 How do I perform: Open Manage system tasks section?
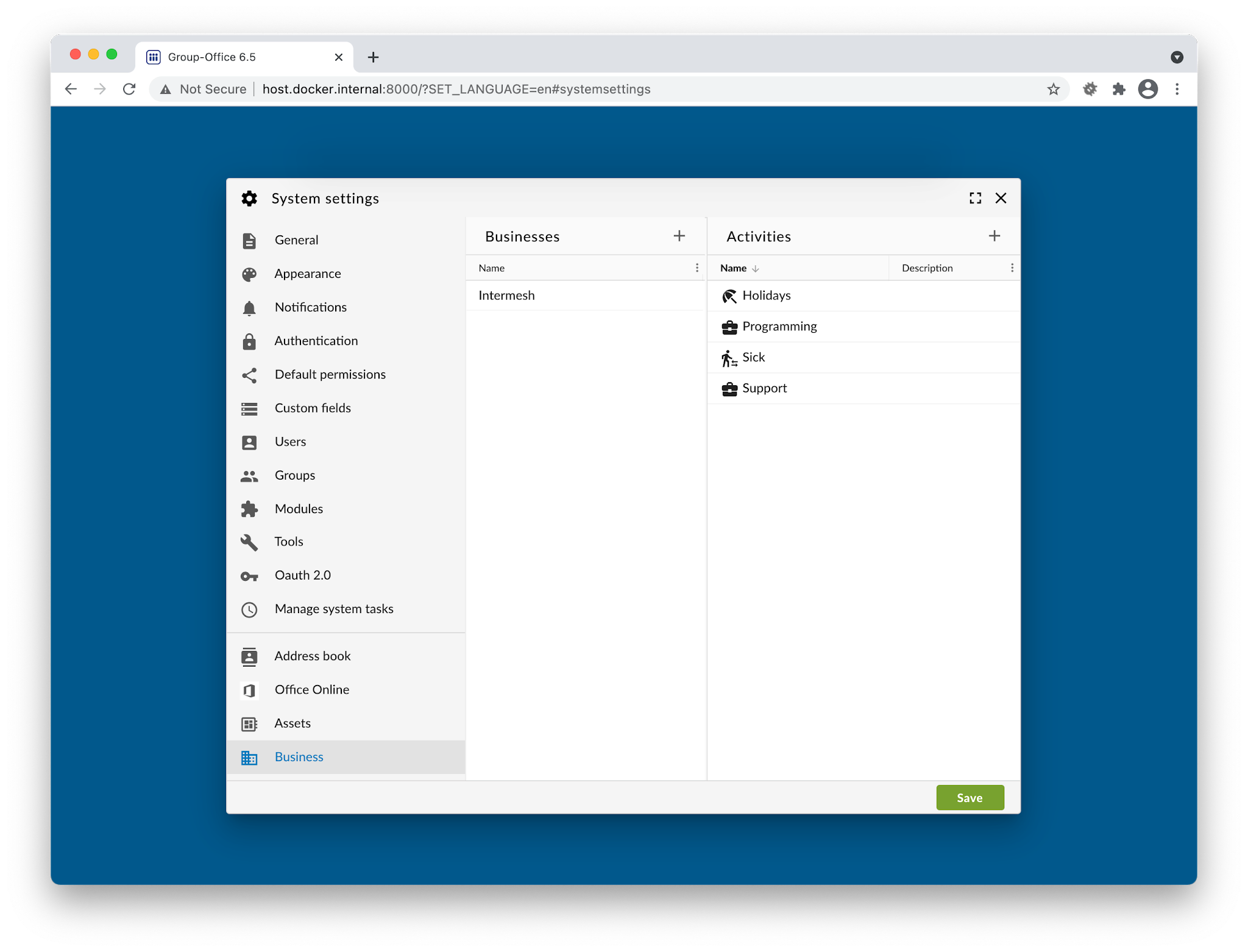coord(333,609)
